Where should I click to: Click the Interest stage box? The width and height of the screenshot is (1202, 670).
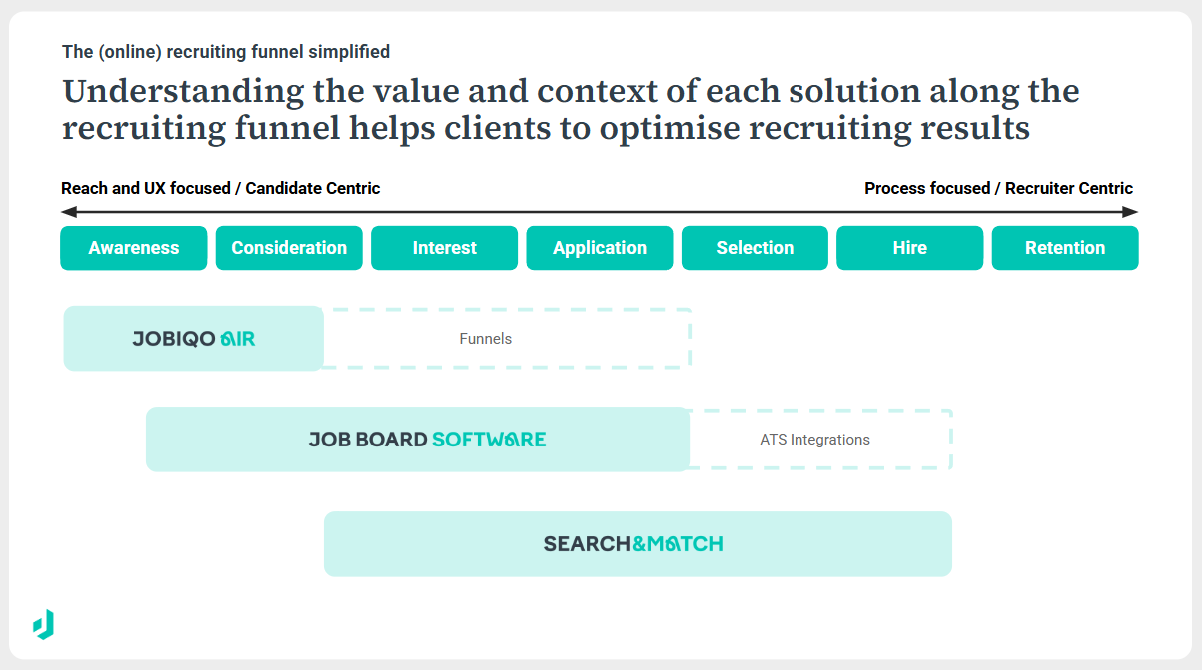click(445, 248)
